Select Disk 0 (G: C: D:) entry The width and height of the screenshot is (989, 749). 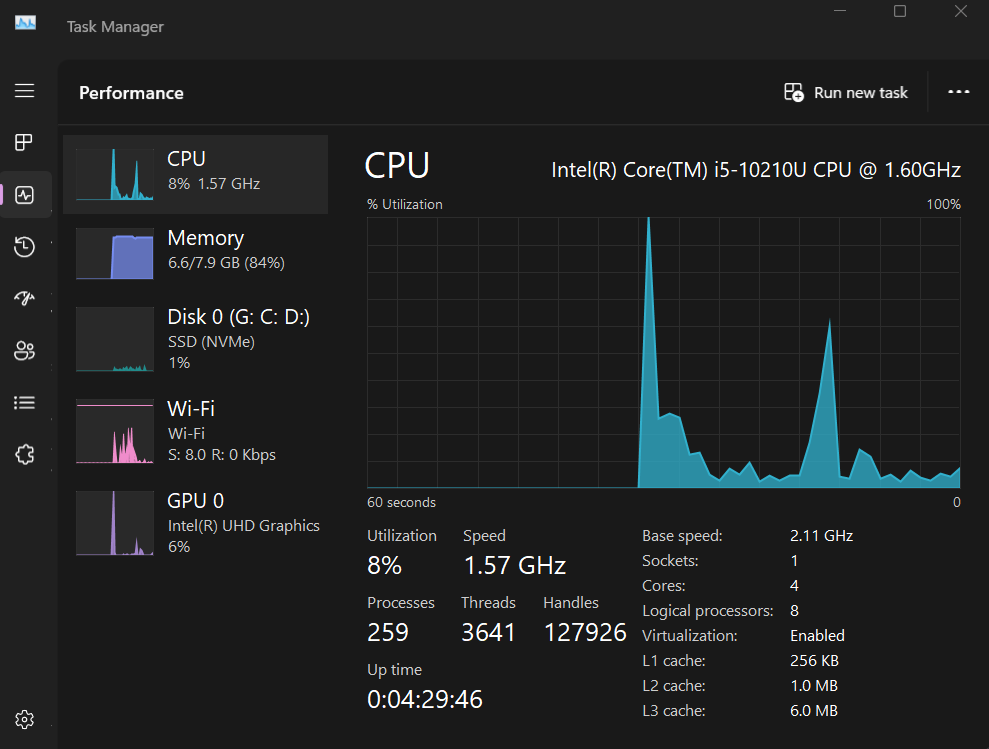coord(196,339)
